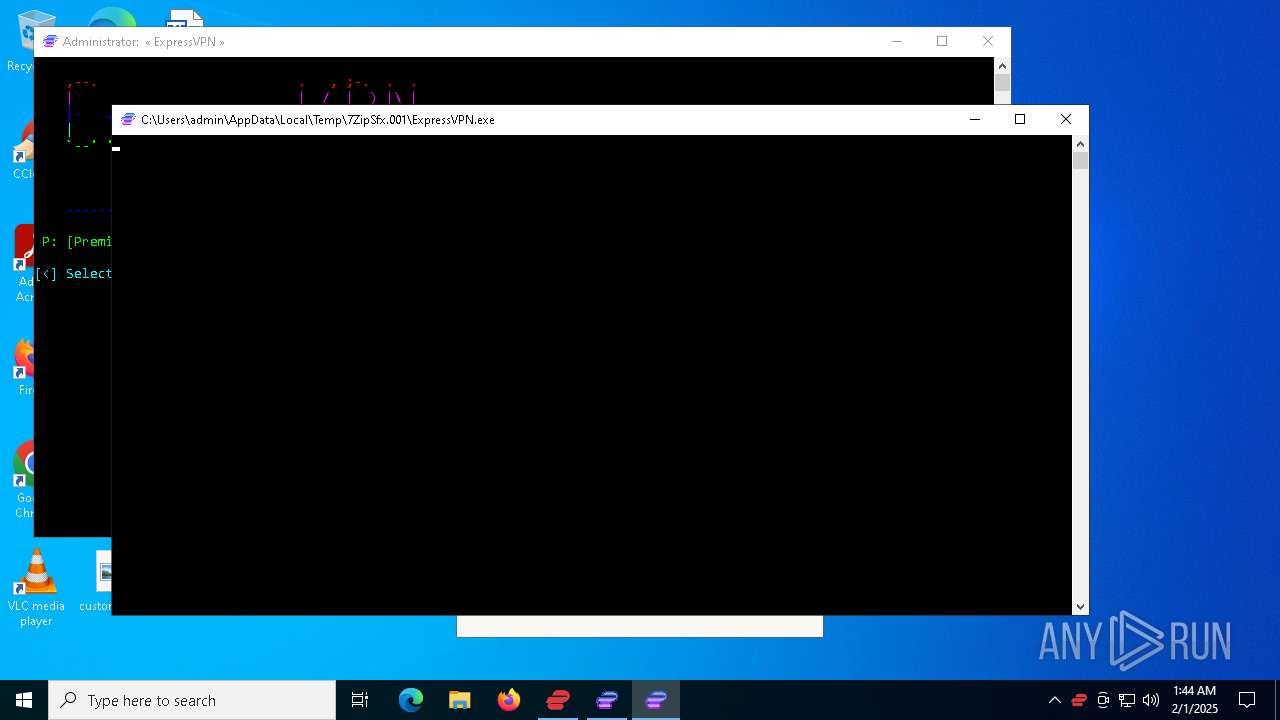Image resolution: width=1280 pixels, height=720 pixels.
Task: Click the Administrator ExpressVPN window title icon
Action: point(50,41)
